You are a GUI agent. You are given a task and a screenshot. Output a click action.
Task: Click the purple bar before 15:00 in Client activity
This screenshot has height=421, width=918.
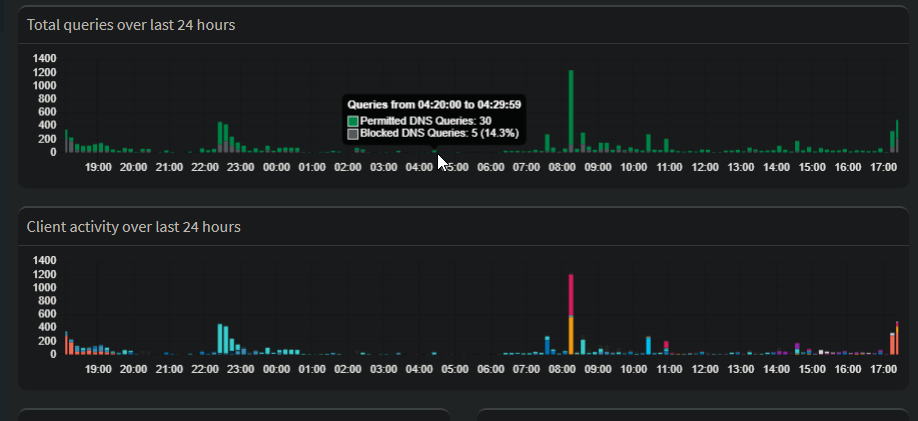[797, 348]
